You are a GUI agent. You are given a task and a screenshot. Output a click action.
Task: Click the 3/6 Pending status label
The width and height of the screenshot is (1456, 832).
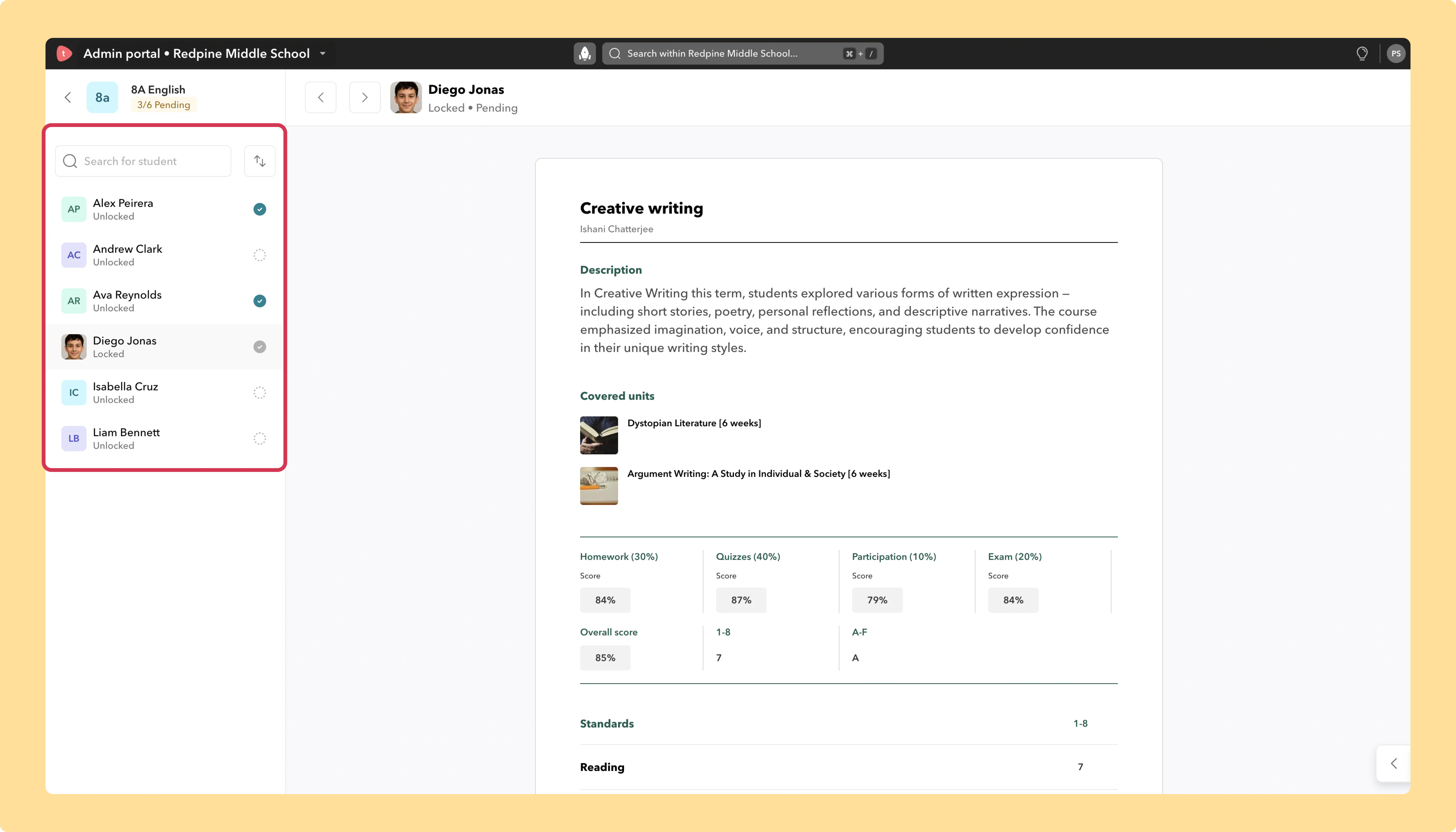tap(164, 105)
